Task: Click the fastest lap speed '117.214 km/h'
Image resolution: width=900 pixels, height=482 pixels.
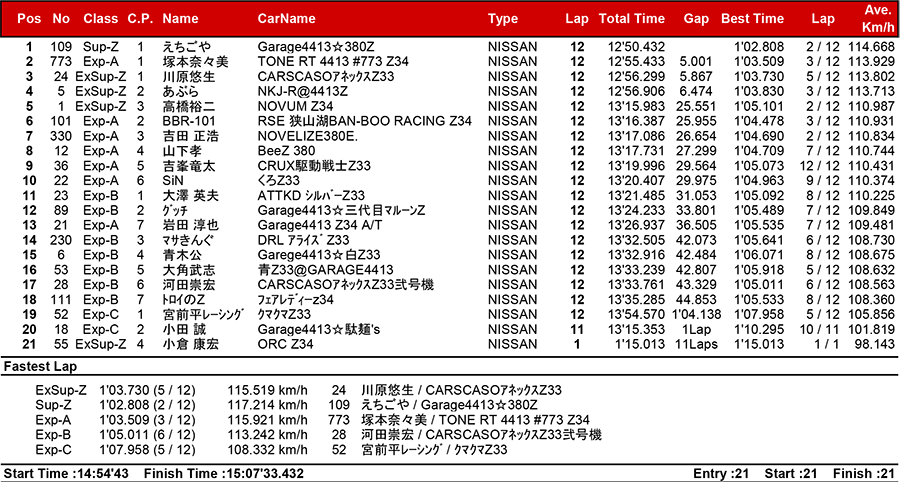Action: (x=267, y=406)
